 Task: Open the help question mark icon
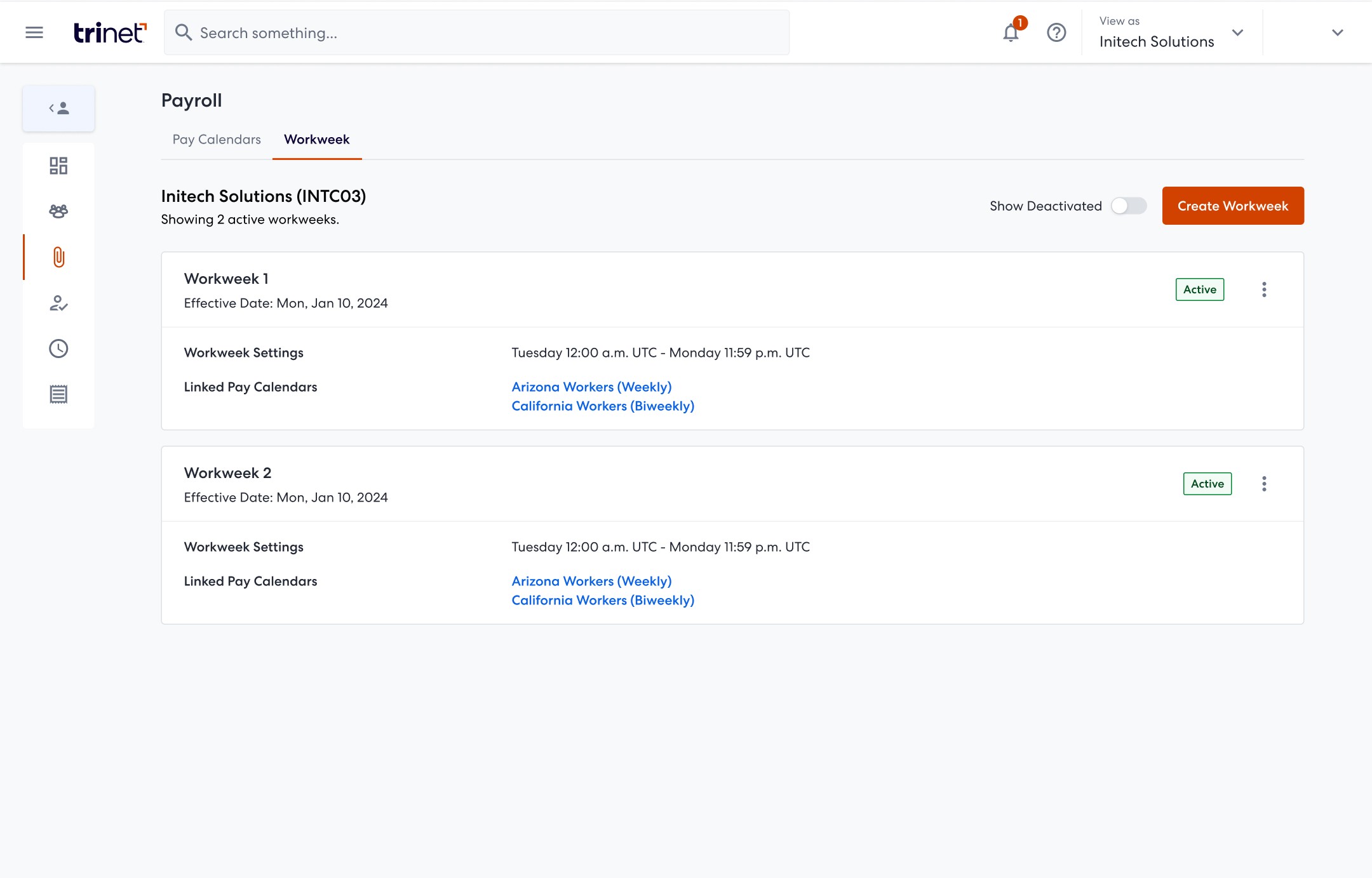1056,32
